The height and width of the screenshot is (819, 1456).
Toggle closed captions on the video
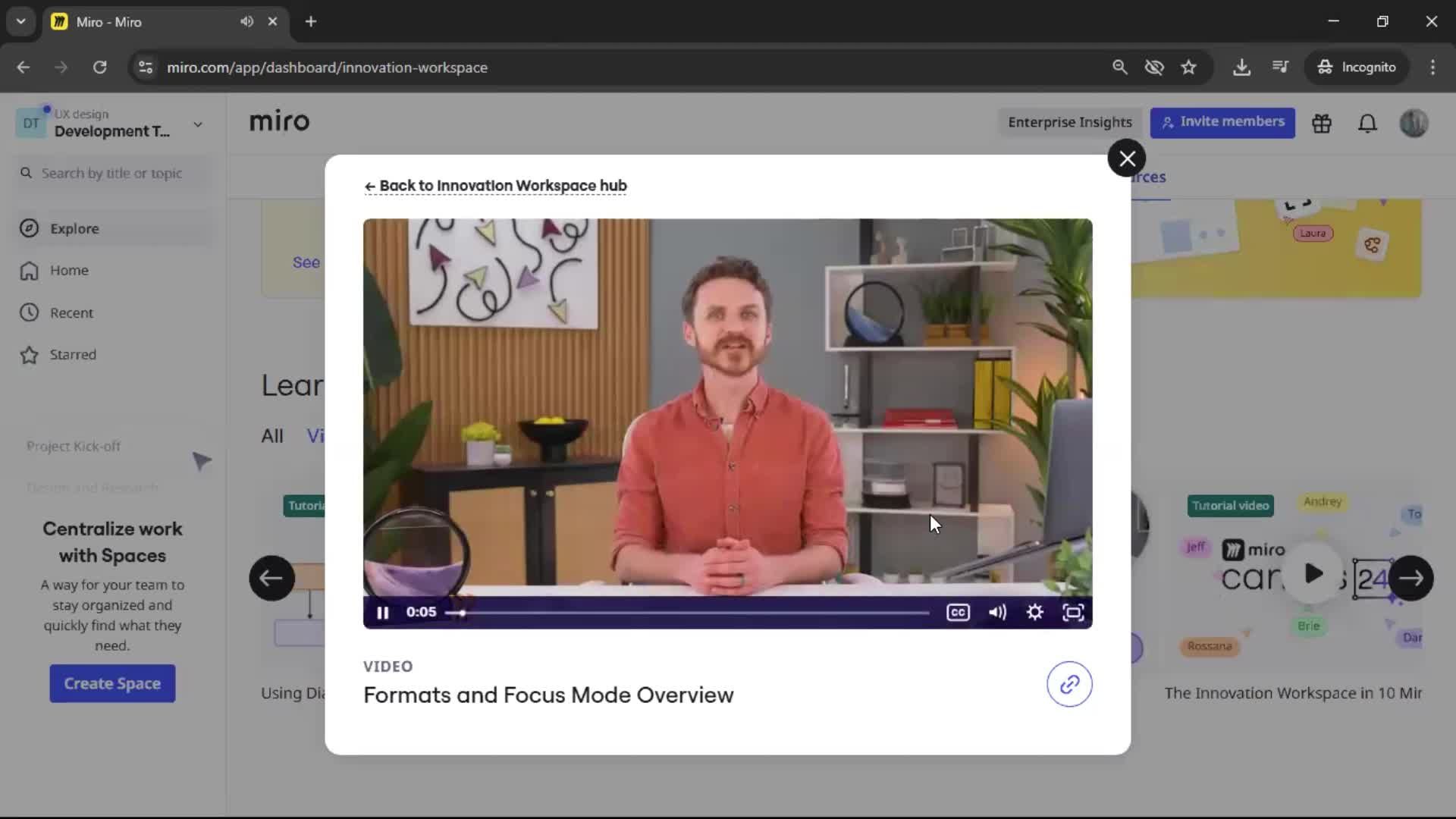[958, 613]
